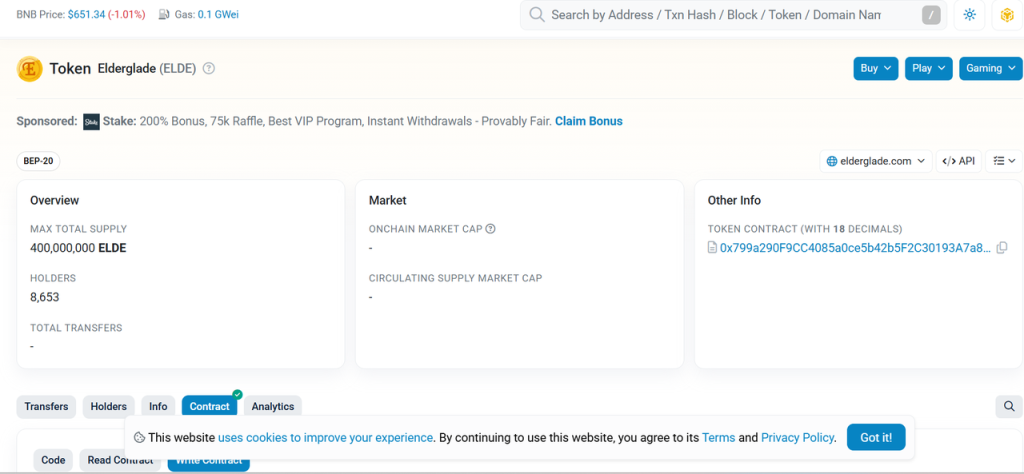
Task: Click the Onchain Market Cap info icon
Action: coord(491,229)
